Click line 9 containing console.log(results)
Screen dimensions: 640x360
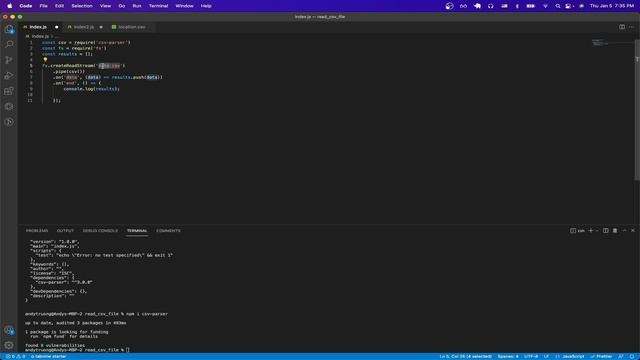pos(91,89)
